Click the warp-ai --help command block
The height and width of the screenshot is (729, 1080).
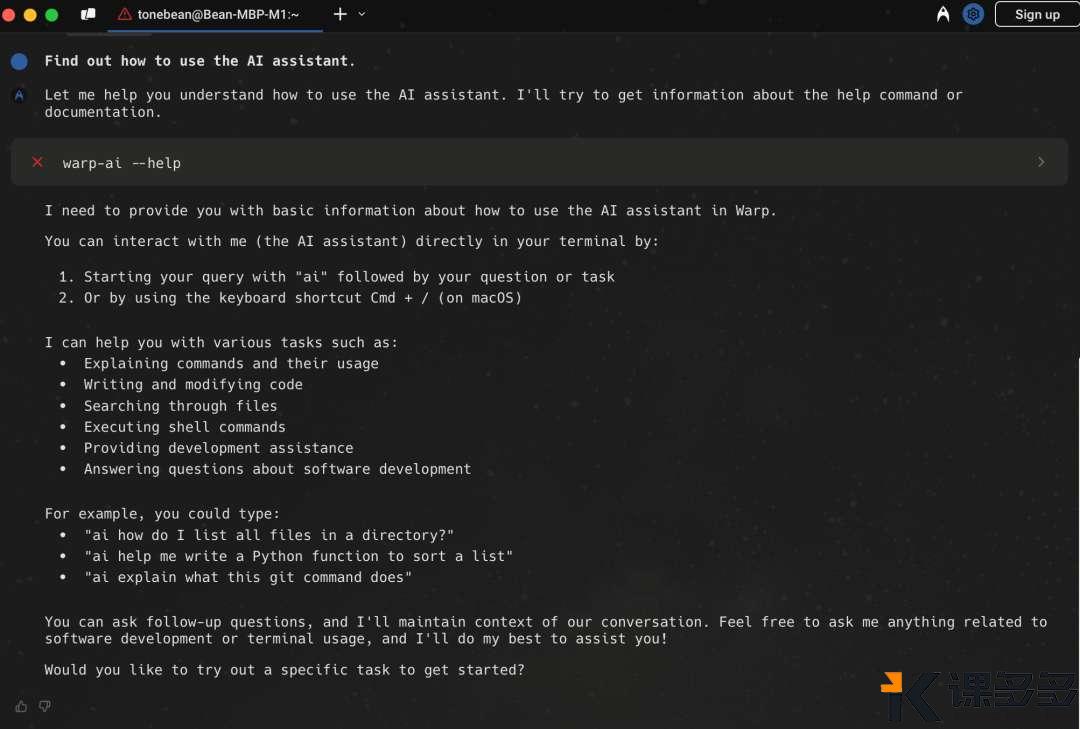point(539,162)
